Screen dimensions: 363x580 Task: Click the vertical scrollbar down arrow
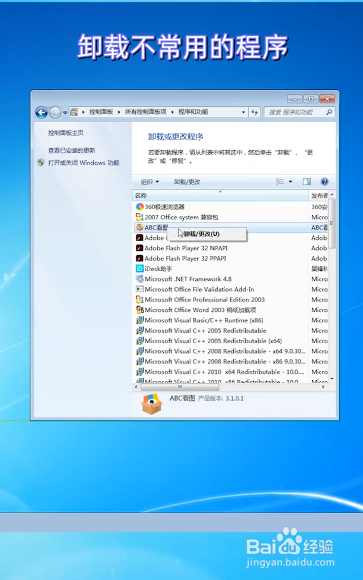pos(332,379)
